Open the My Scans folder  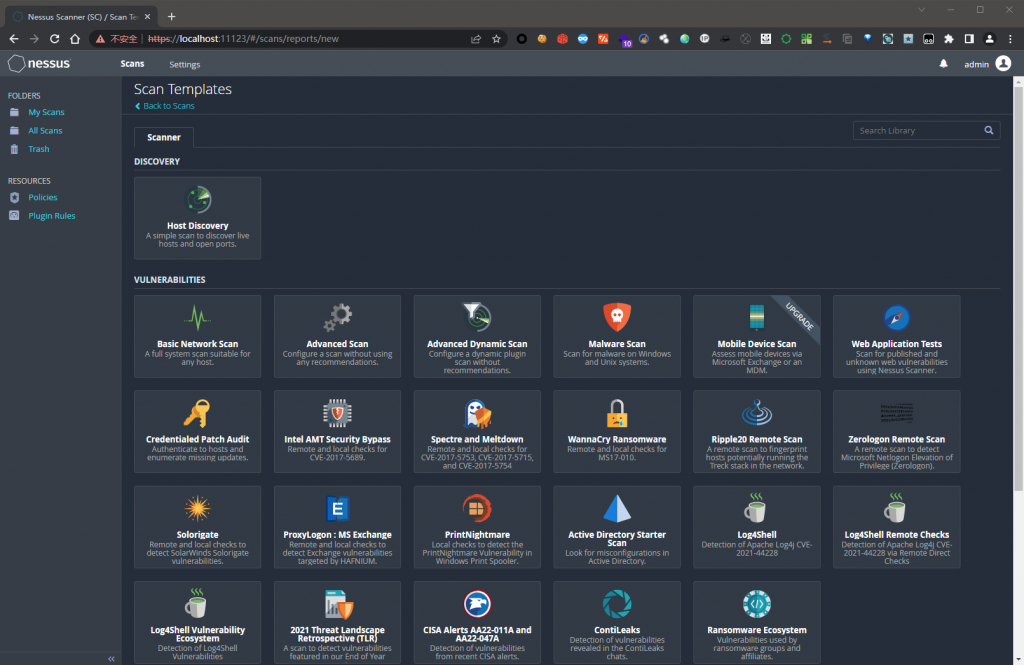(x=46, y=112)
